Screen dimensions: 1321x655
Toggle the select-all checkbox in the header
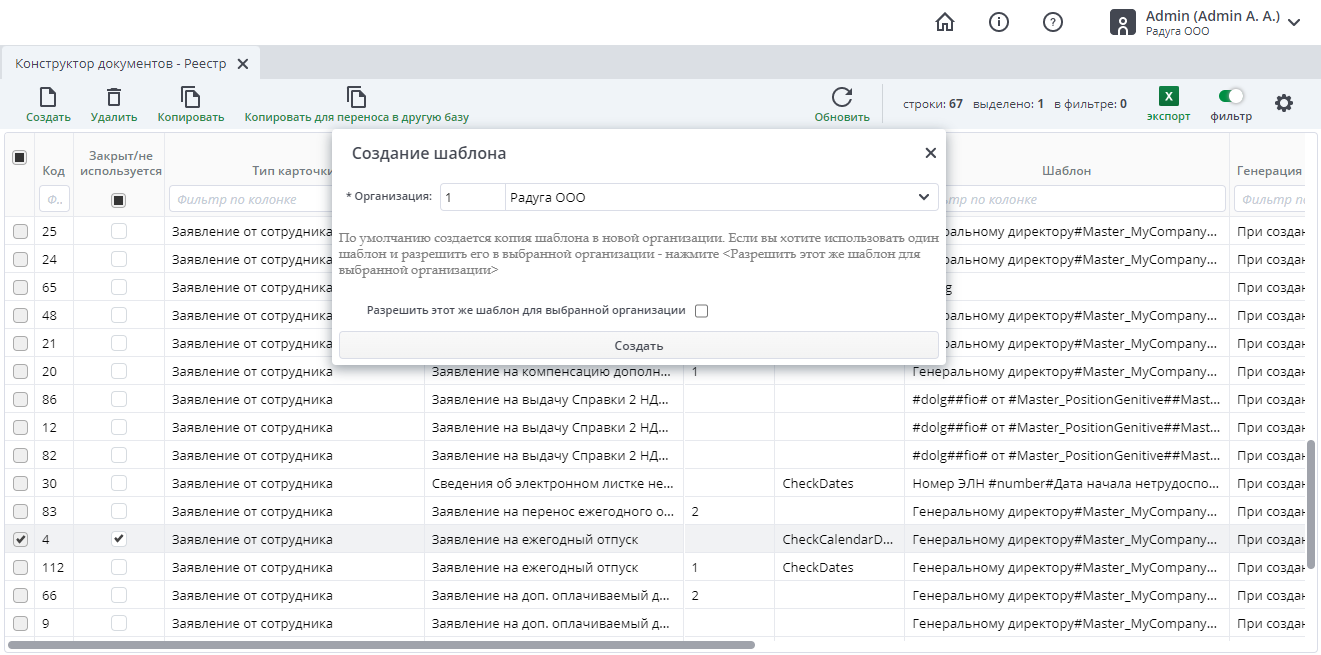[20, 157]
